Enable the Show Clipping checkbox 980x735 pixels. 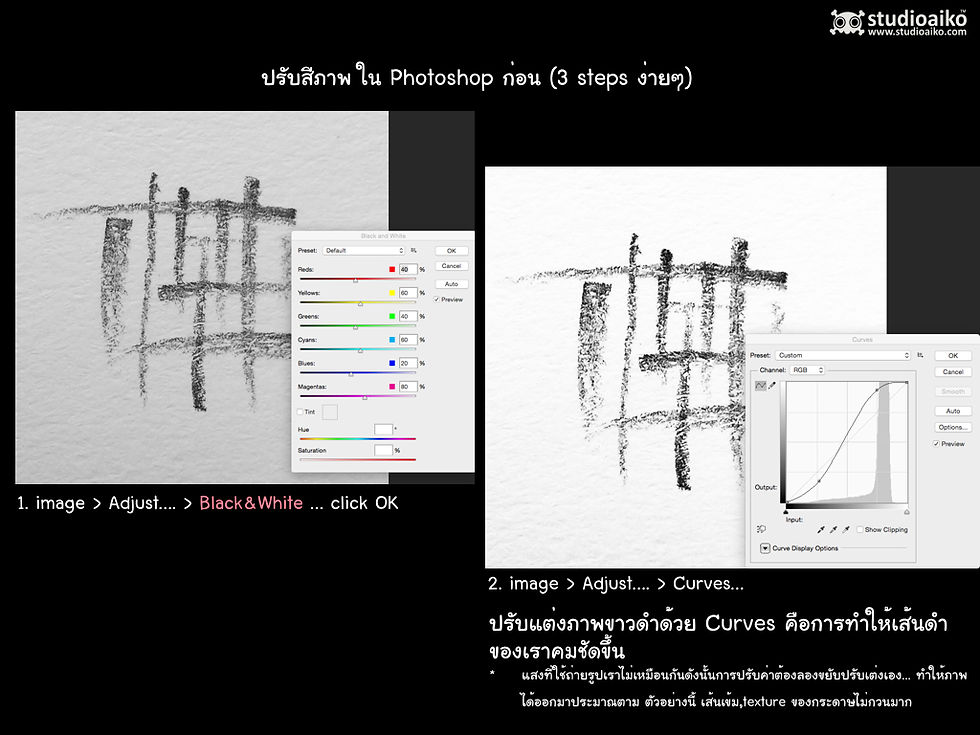pyautogui.click(x=860, y=529)
